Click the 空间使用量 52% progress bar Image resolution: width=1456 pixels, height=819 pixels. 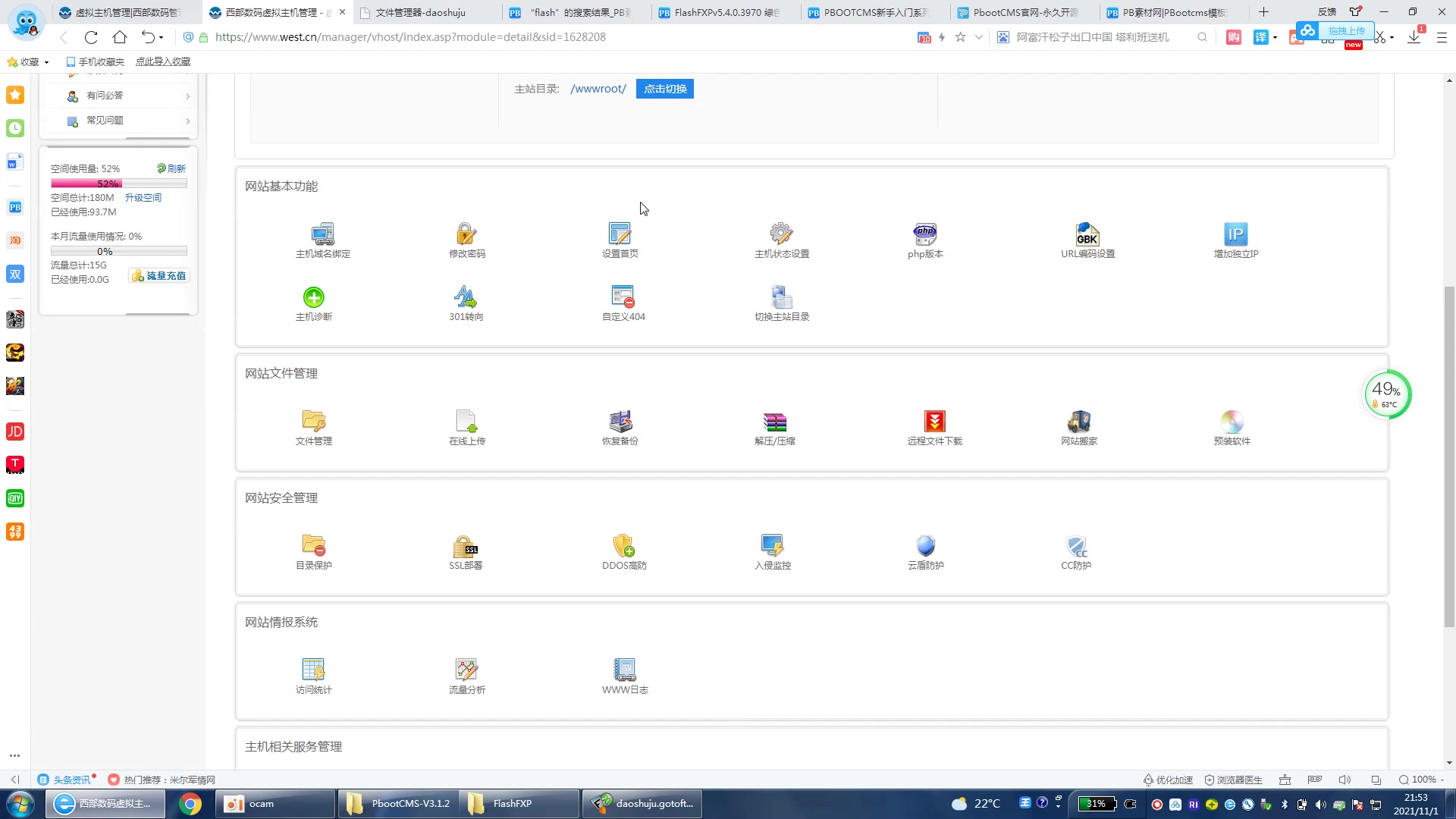tap(118, 184)
